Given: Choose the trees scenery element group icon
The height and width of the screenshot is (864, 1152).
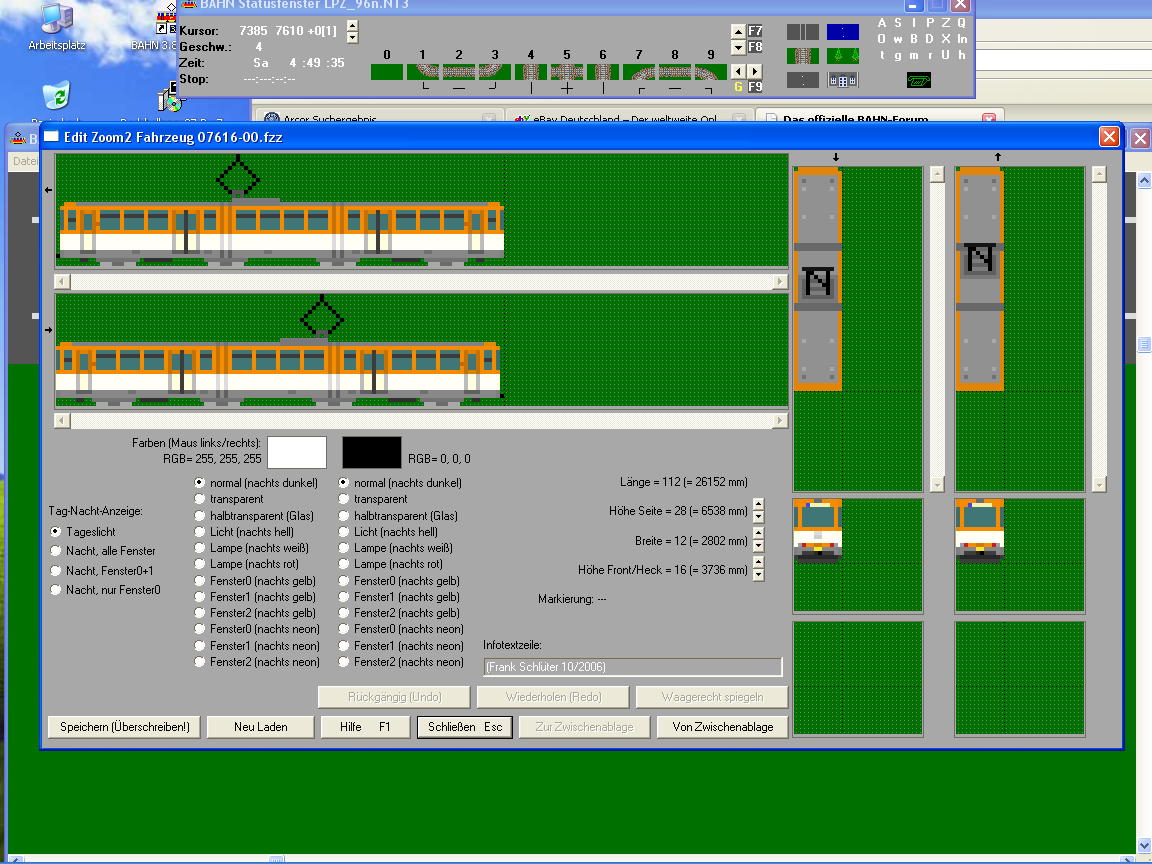Looking at the screenshot, I should [843, 55].
